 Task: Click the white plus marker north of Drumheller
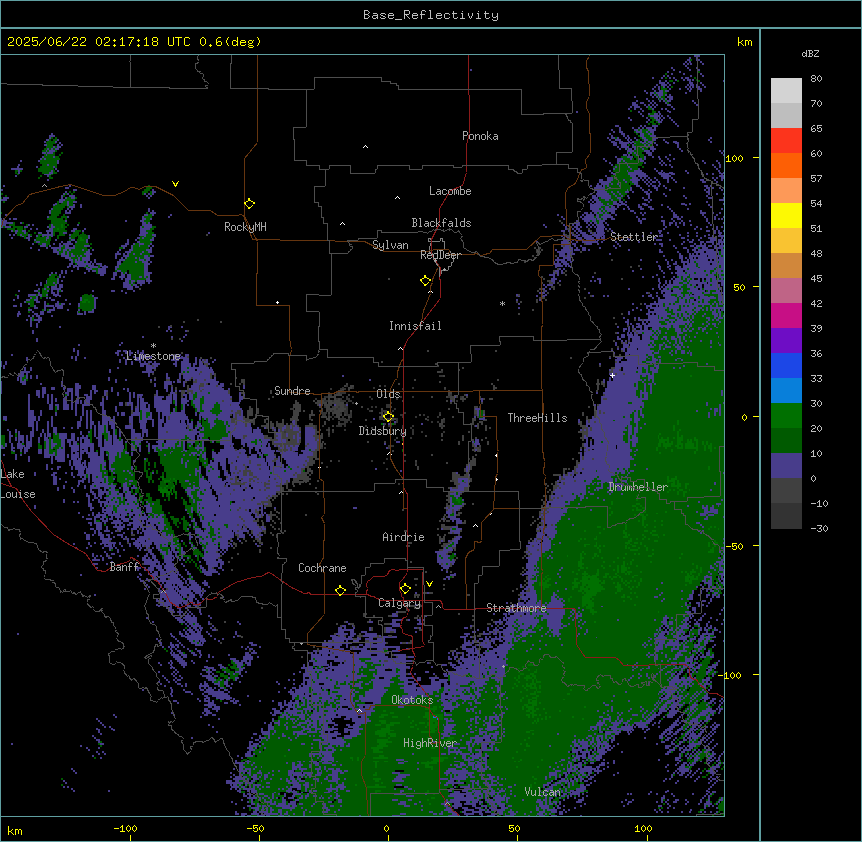click(612, 375)
